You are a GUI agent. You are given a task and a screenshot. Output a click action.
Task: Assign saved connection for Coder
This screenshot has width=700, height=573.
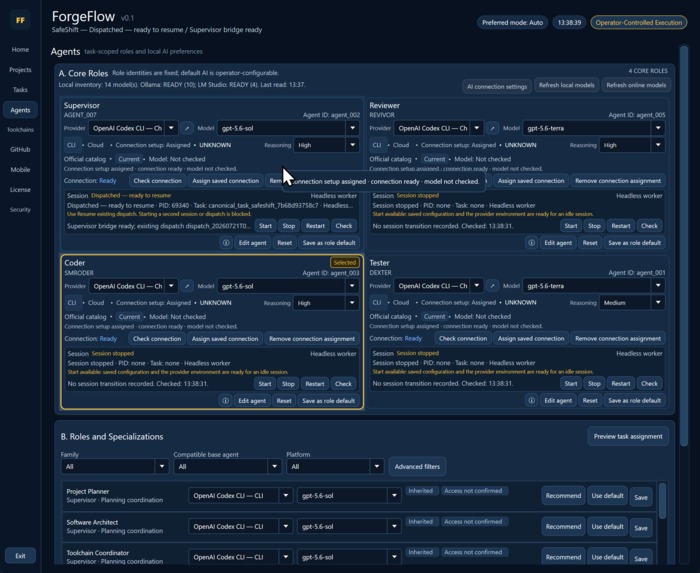click(225, 339)
